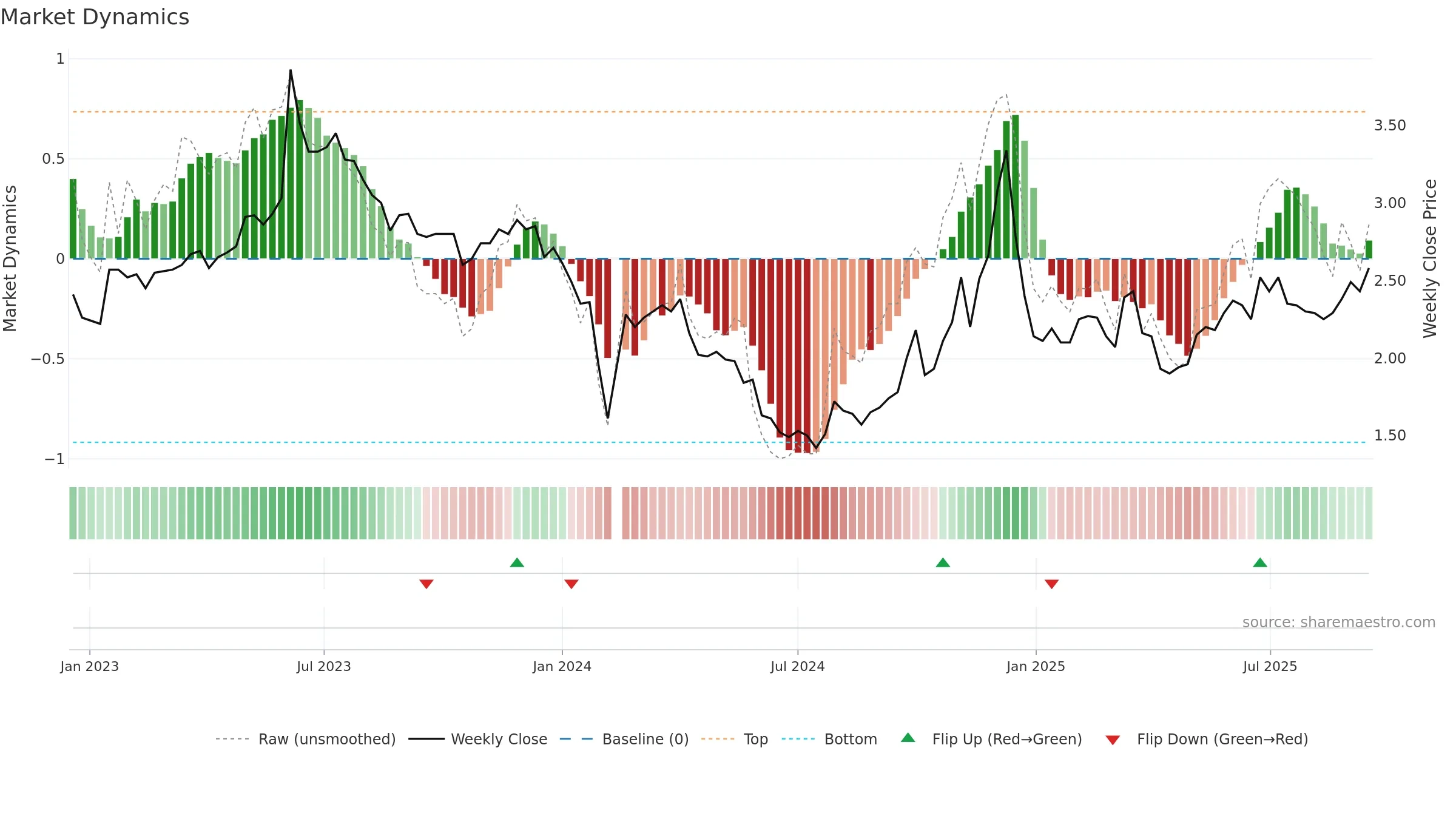Click the red flip-down triangle near Jan 2025
Viewport: 1456px width, 819px height.
(1052, 584)
